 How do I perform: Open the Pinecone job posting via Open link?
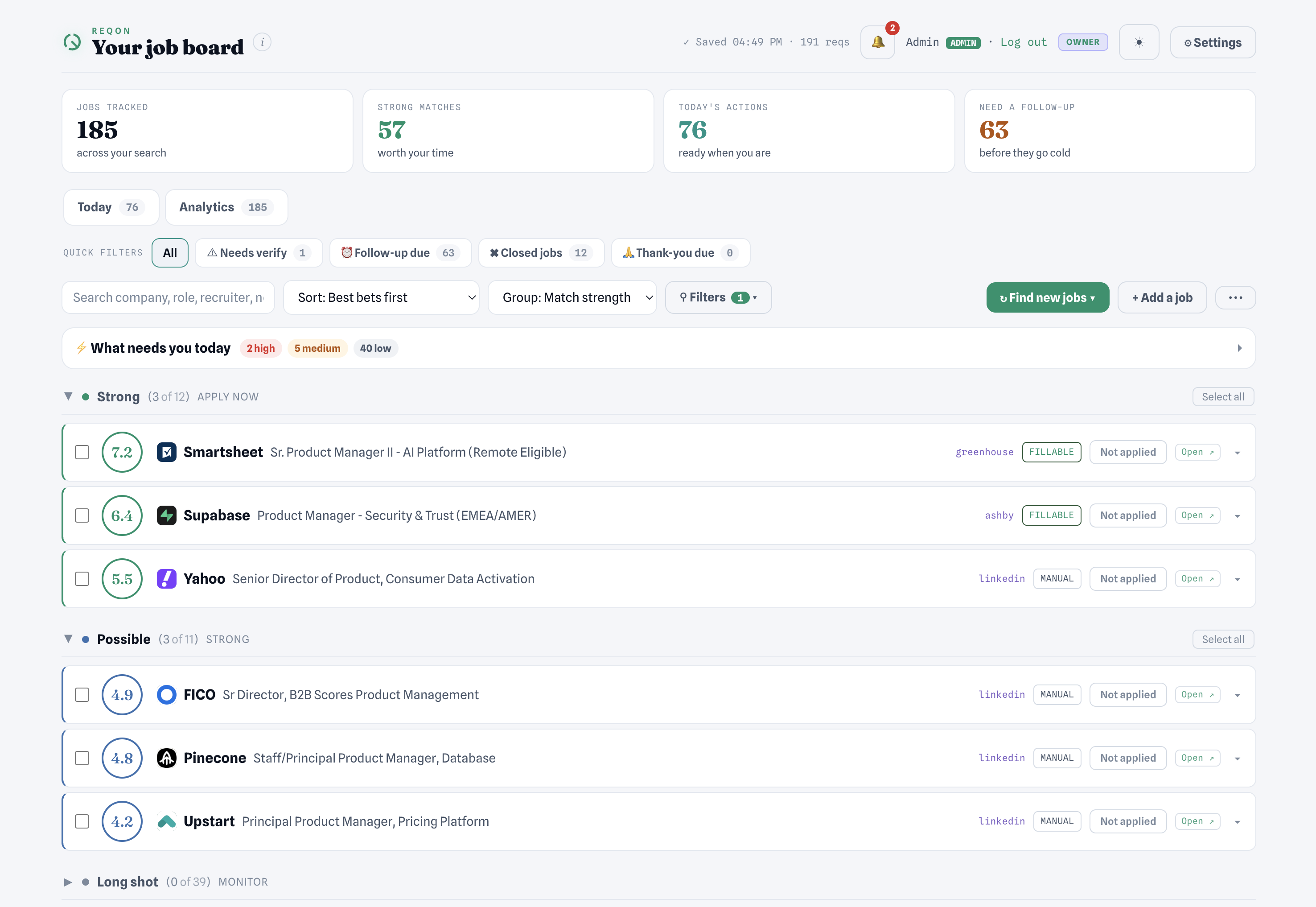(x=1197, y=758)
